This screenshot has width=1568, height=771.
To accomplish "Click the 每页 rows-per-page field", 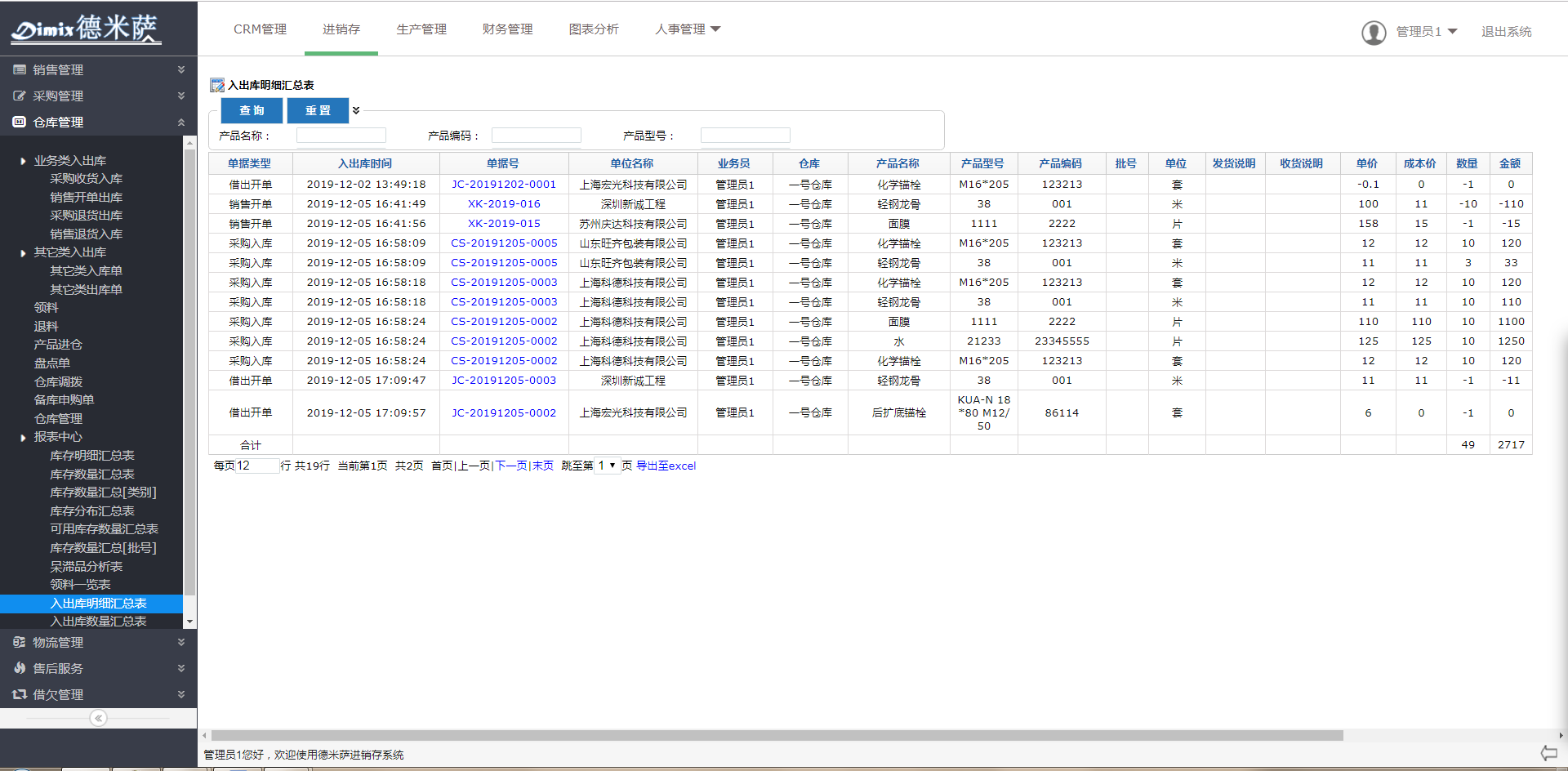I will point(257,466).
